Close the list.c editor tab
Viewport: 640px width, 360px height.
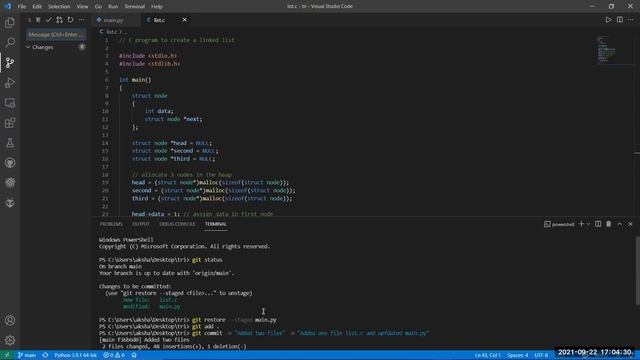pos(184,20)
